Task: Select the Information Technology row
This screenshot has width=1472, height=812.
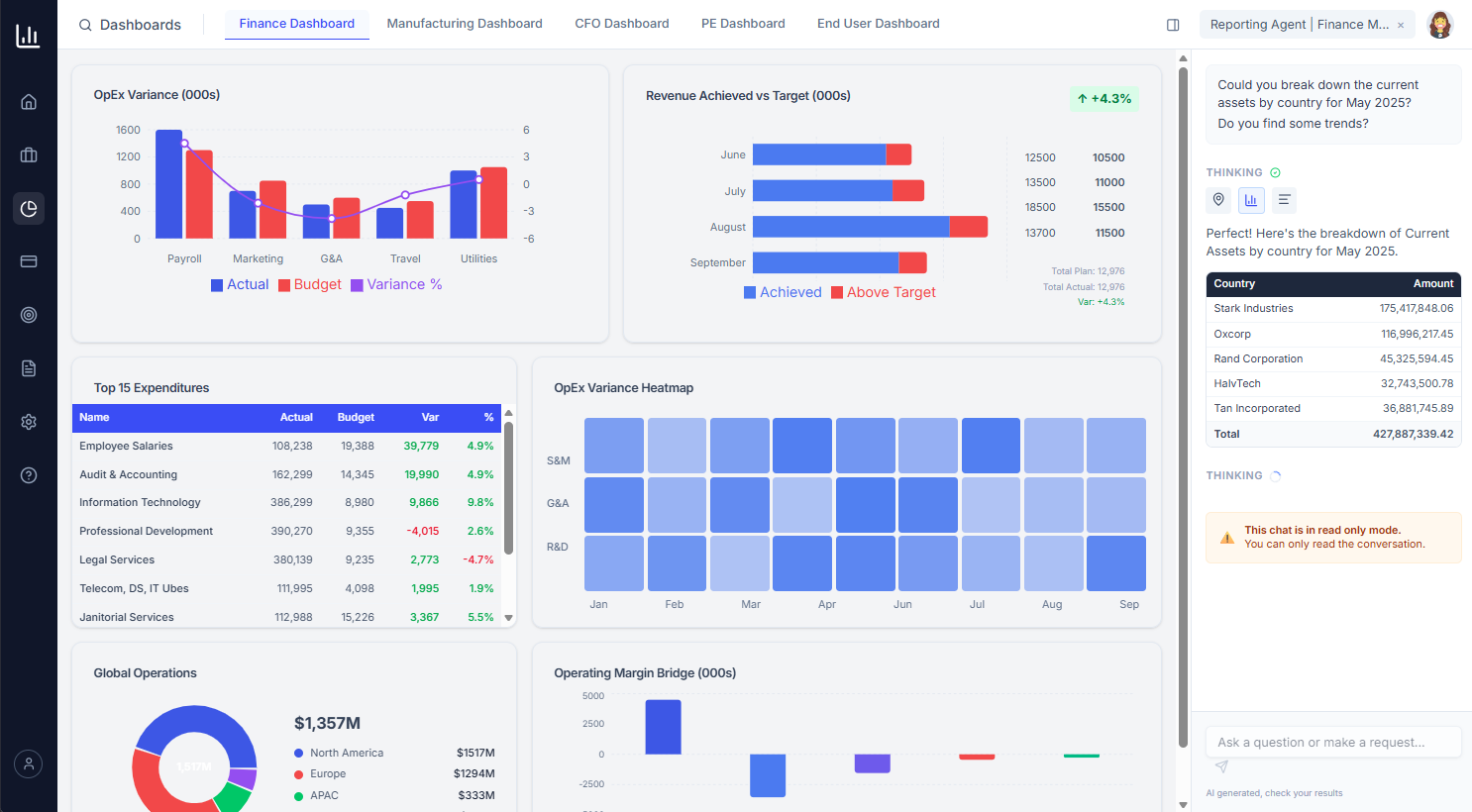Action: click(286, 503)
